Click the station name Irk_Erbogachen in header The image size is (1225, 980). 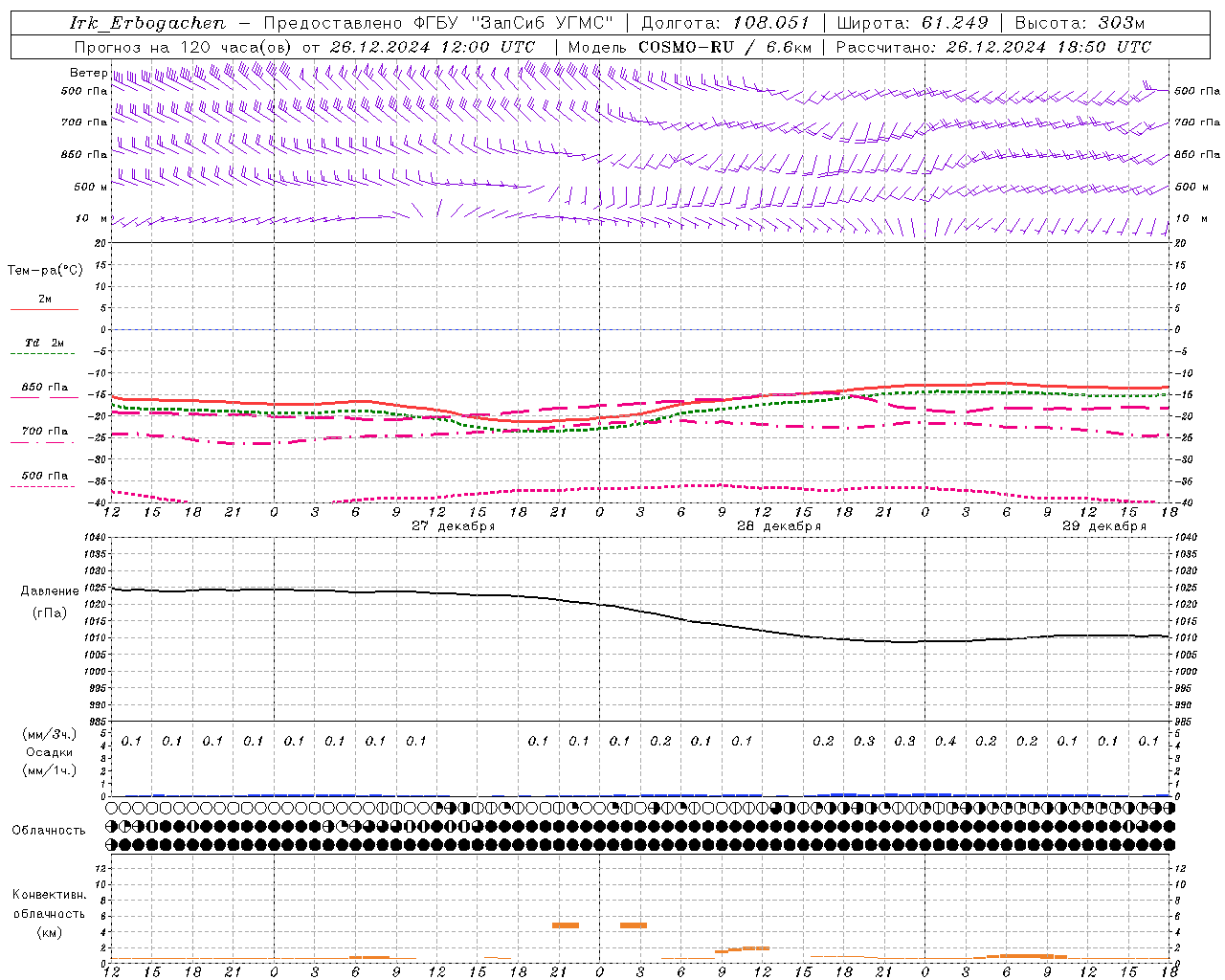(148, 23)
